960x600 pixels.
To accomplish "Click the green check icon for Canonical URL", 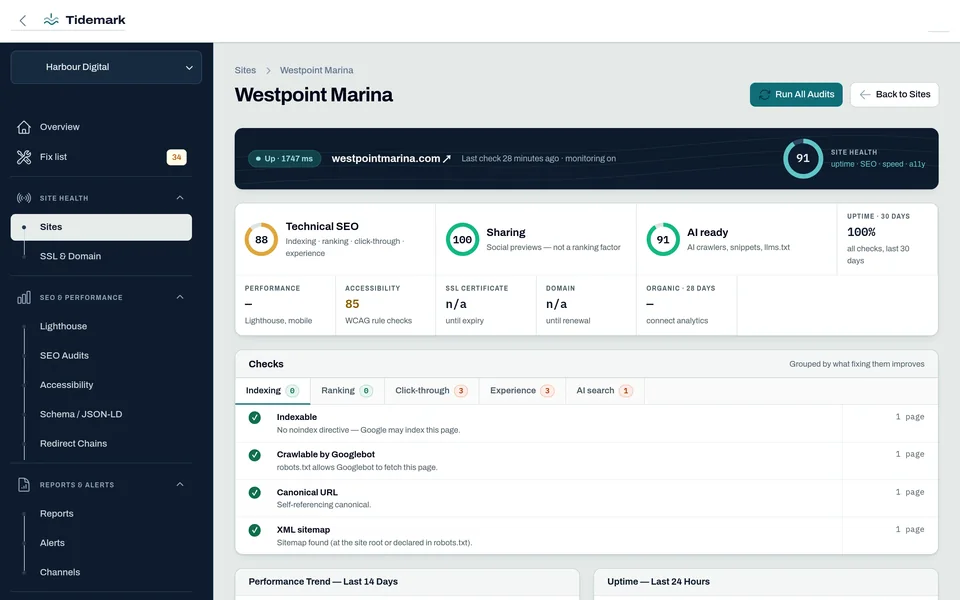I will coord(255,493).
